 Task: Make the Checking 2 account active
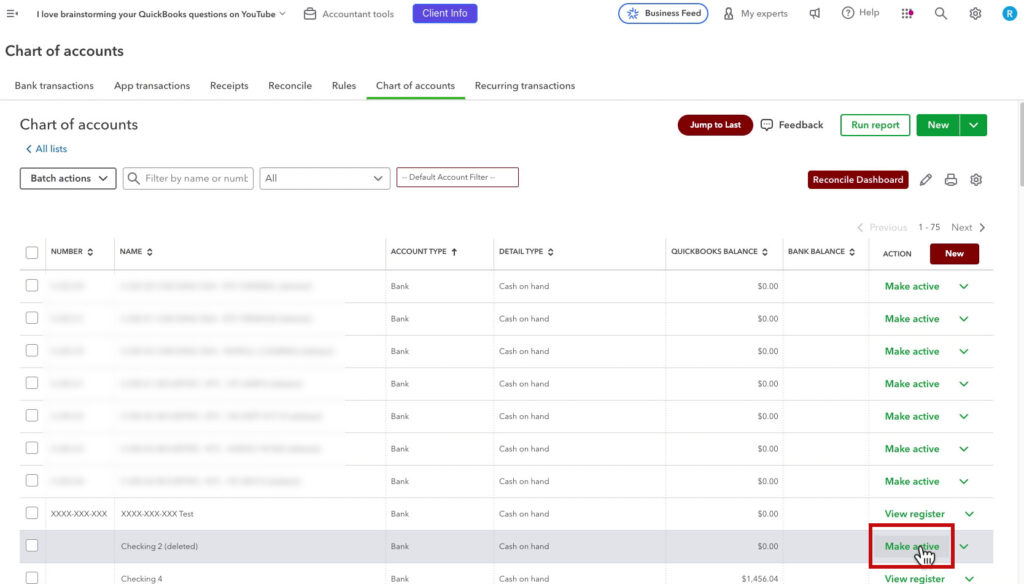pos(910,546)
